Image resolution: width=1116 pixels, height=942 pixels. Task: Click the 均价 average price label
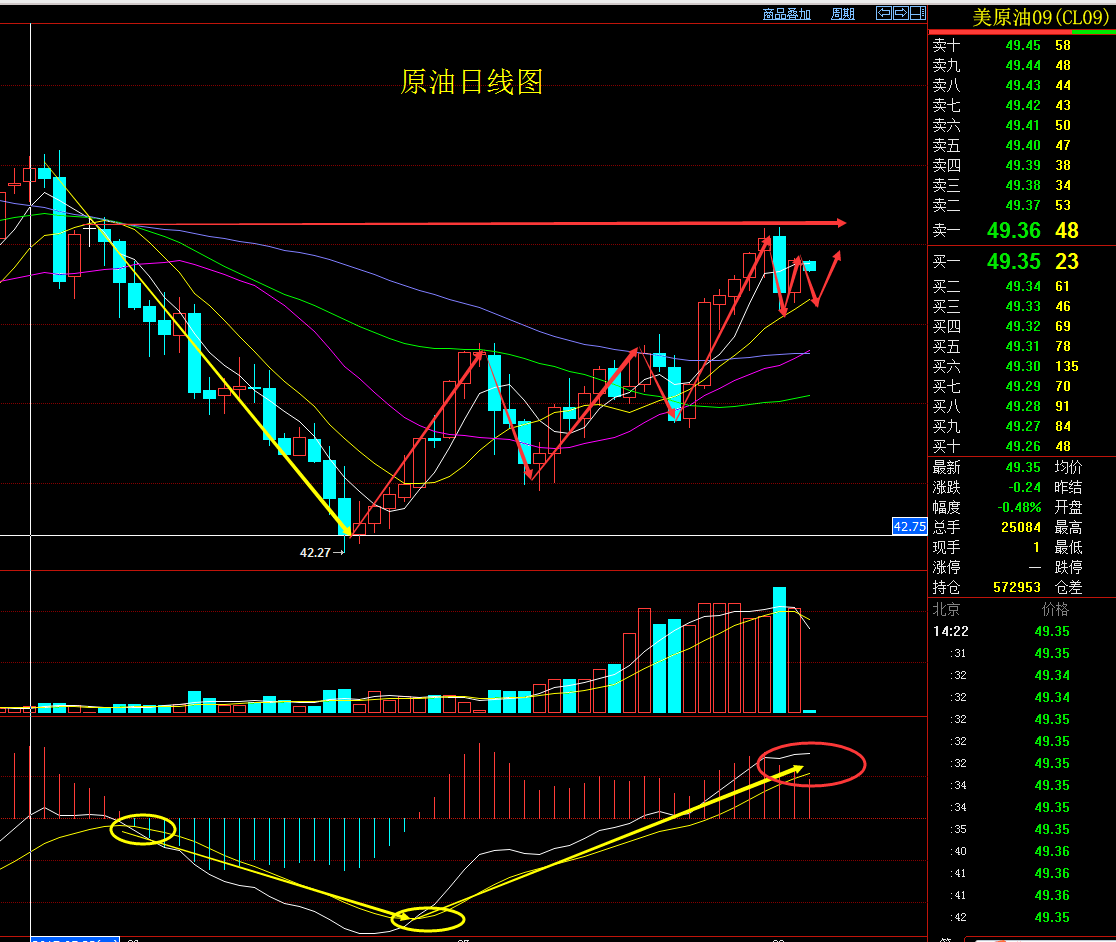(x=1068, y=467)
